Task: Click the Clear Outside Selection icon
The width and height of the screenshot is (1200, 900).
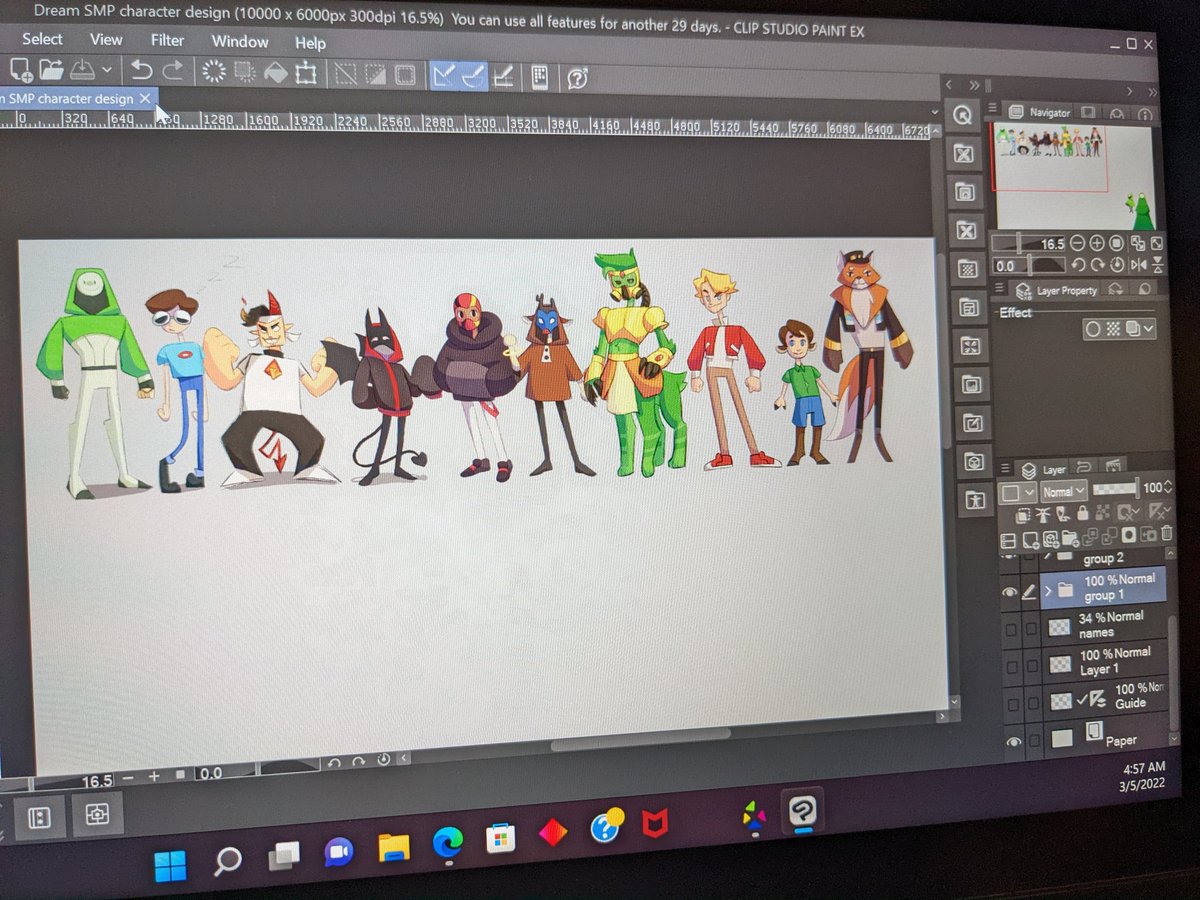Action: pos(244,70)
